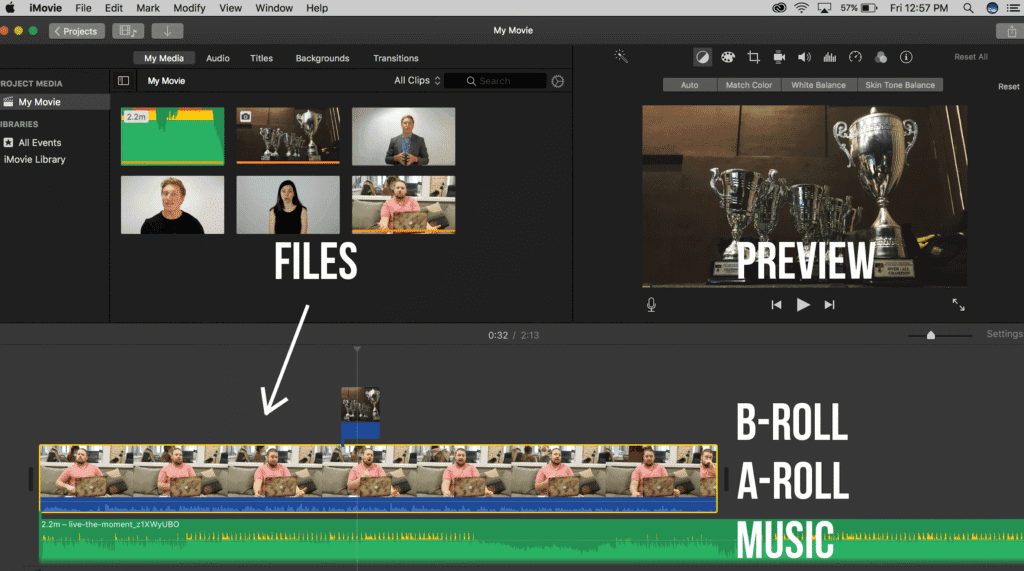Open the noise reduction and equalizer icon

830,57
